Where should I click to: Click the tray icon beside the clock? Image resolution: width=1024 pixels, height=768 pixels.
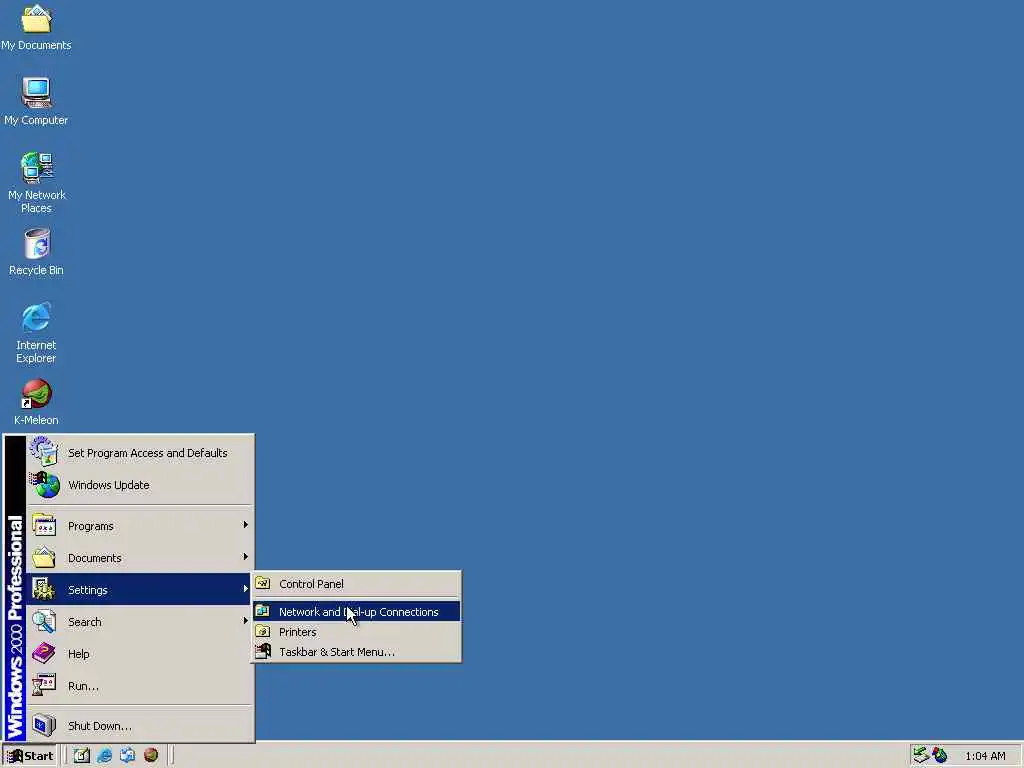(940, 756)
